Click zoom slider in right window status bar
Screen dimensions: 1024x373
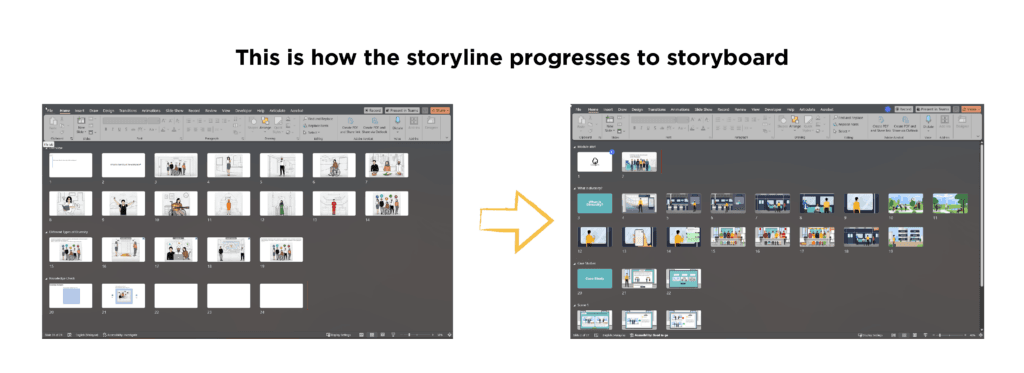[949, 335]
